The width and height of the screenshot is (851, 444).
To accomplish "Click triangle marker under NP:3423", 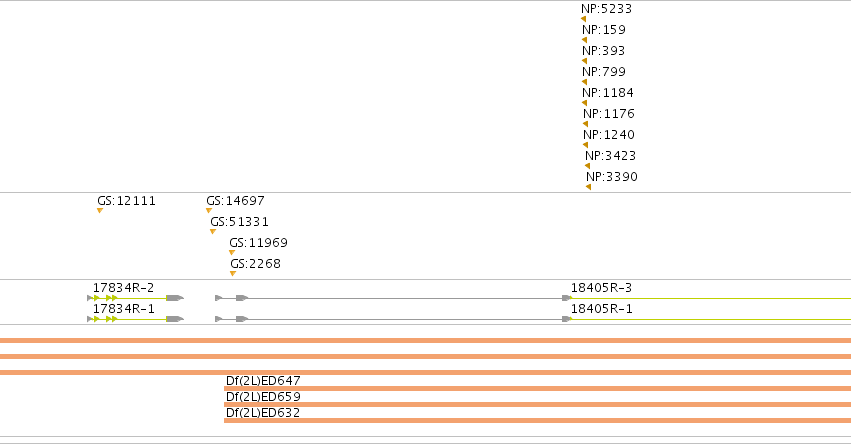I will coord(587,166).
